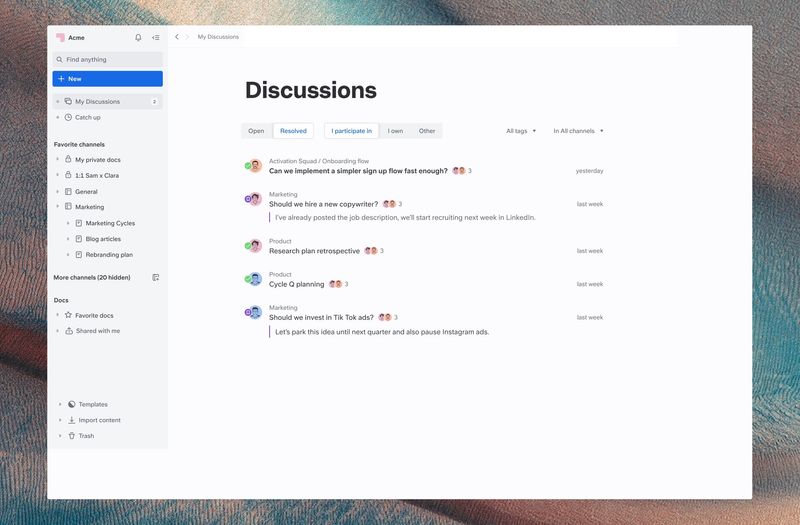Click the My Discussions chat icon

tap(68, 102)
